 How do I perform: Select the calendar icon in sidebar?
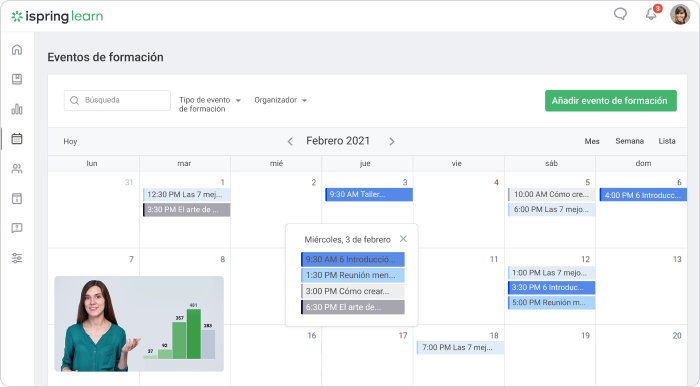point(17,139)
